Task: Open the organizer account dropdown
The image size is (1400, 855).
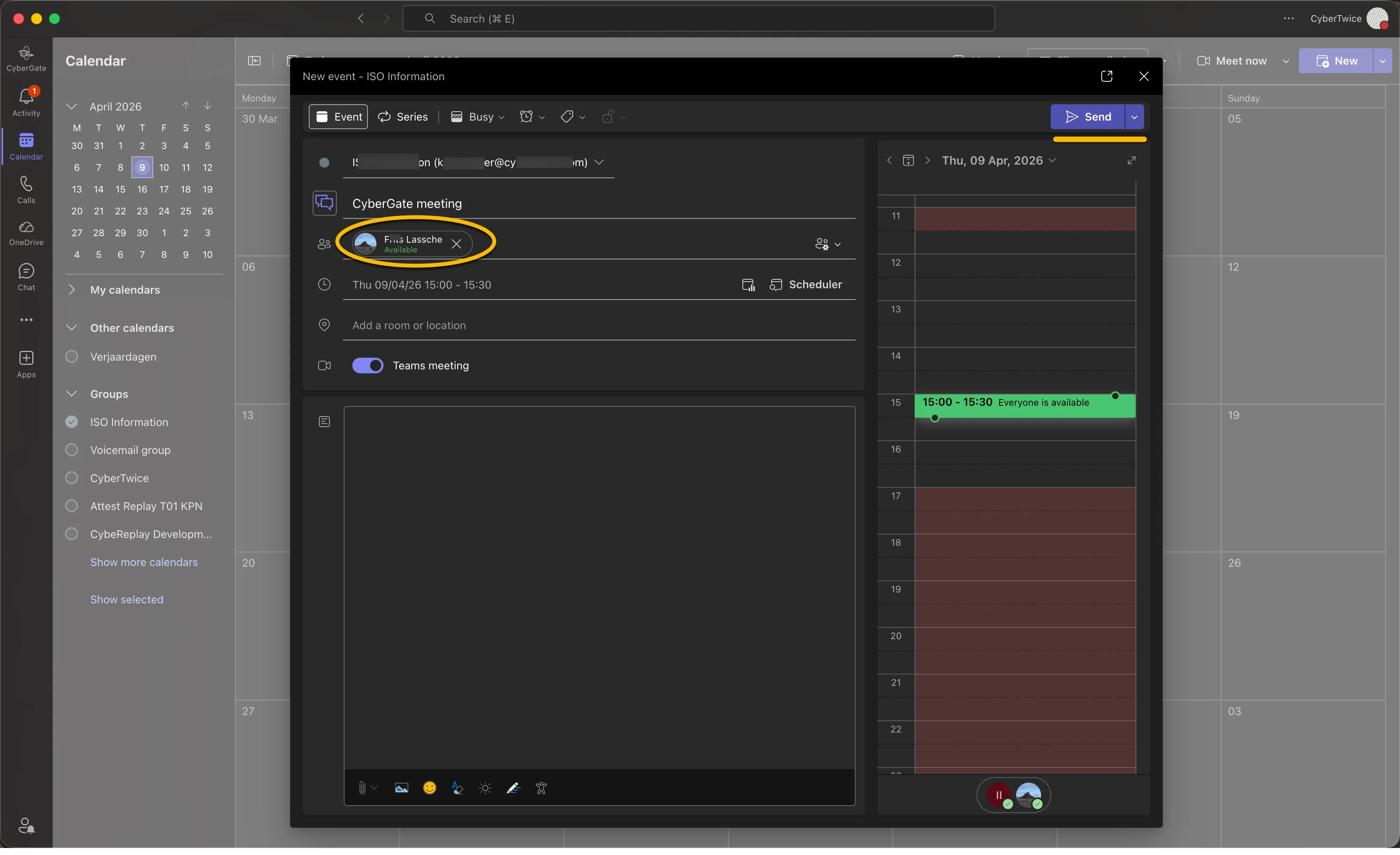Action: click(x=599, y=162)
